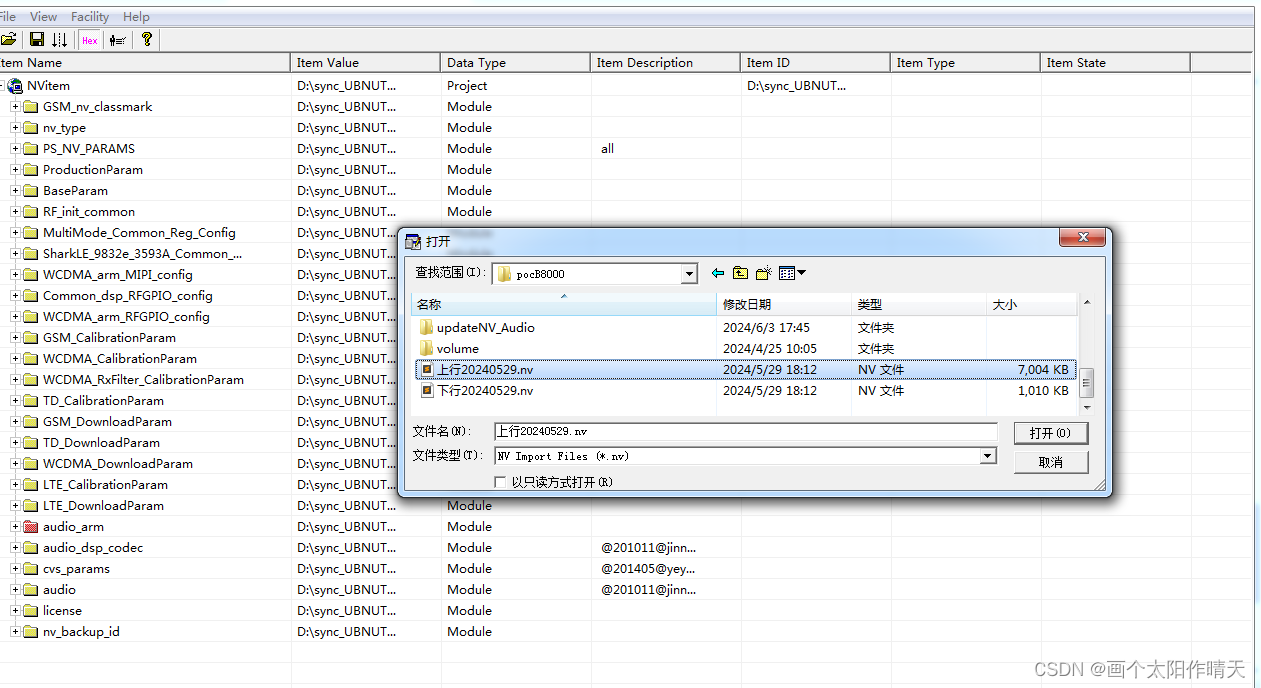Click the Help question-mark toolbar icon
1261x688 pixels.
coord(146,39)
